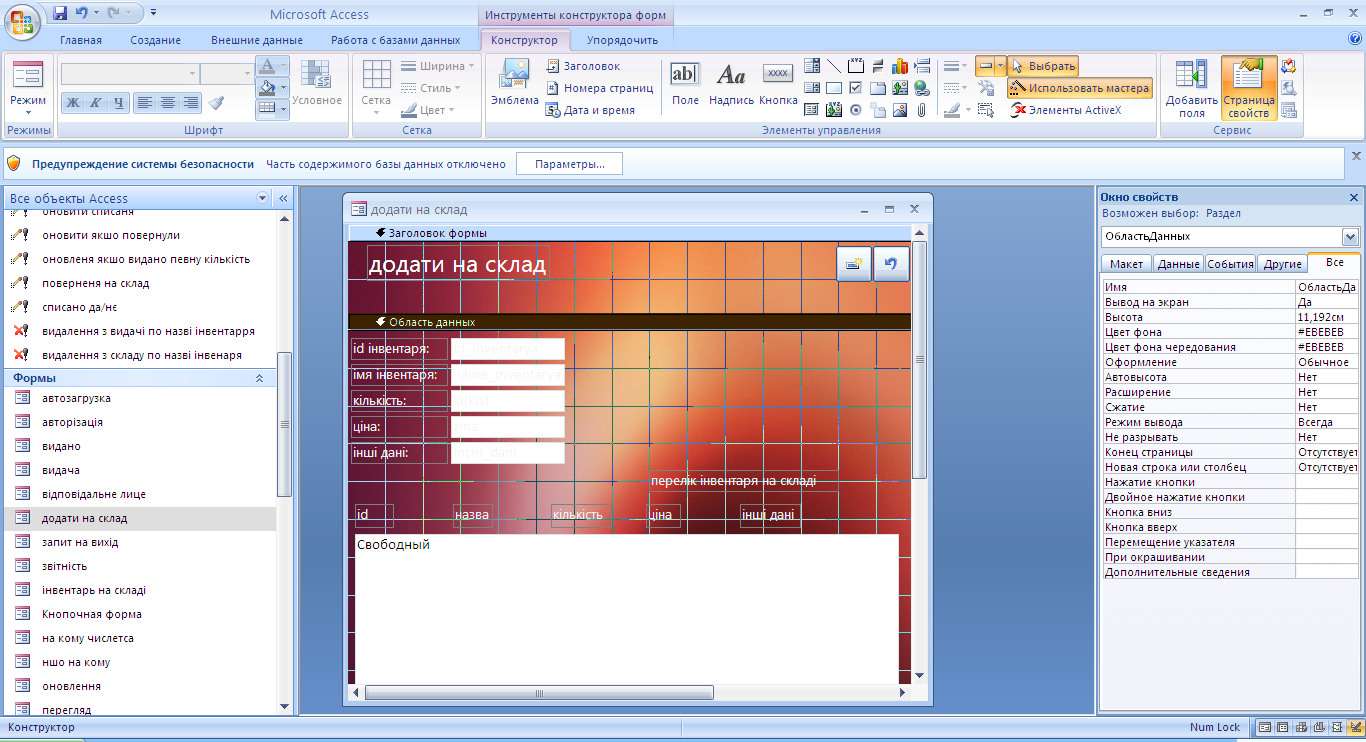Image resolution: width=1366 pixels, height=742 pixels.
Task: Pick the Line control in the controls gallery
Action: pyautogui.click(x=834, y=66)
